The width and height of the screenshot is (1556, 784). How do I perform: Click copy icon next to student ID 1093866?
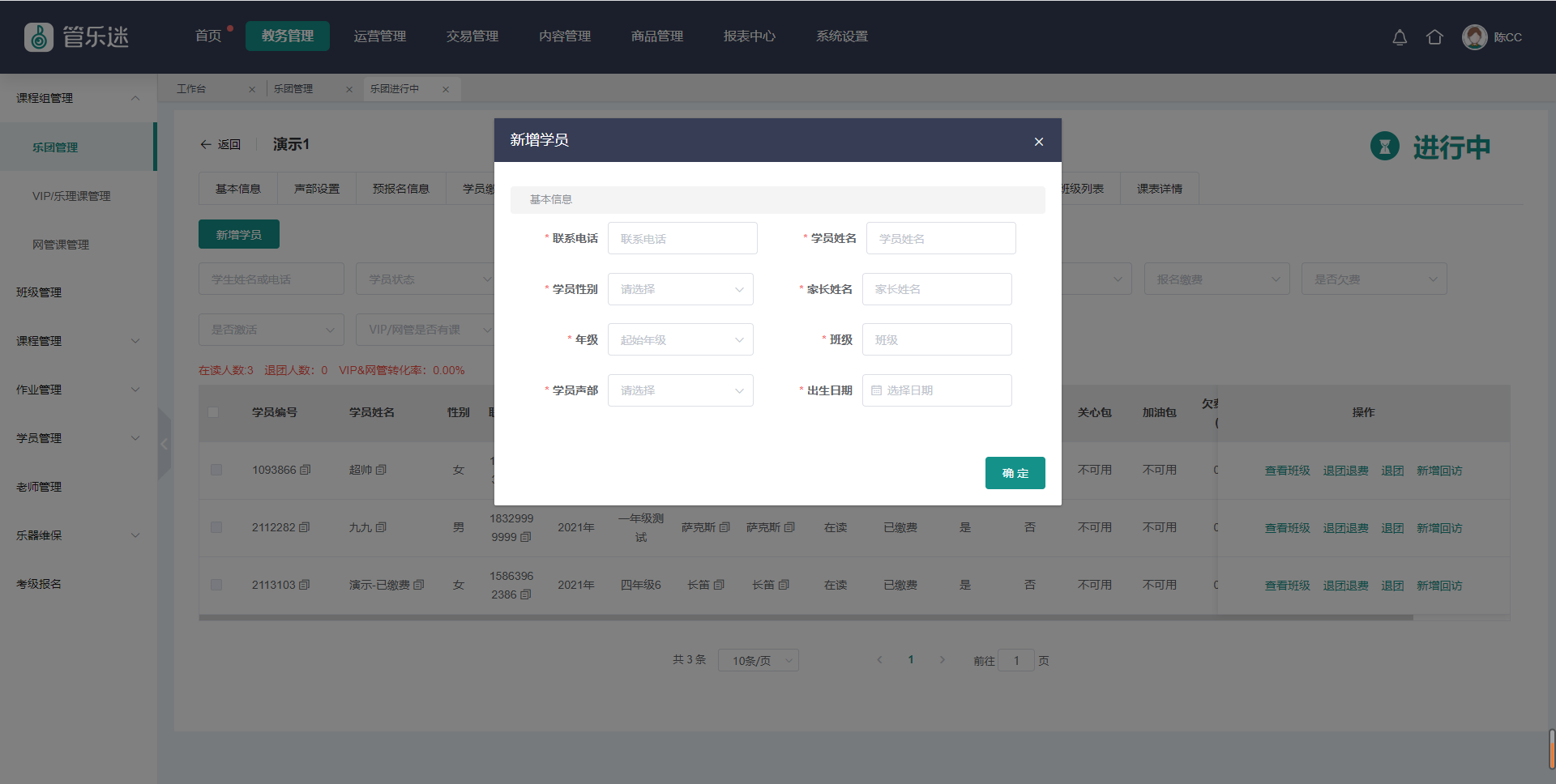306,470
